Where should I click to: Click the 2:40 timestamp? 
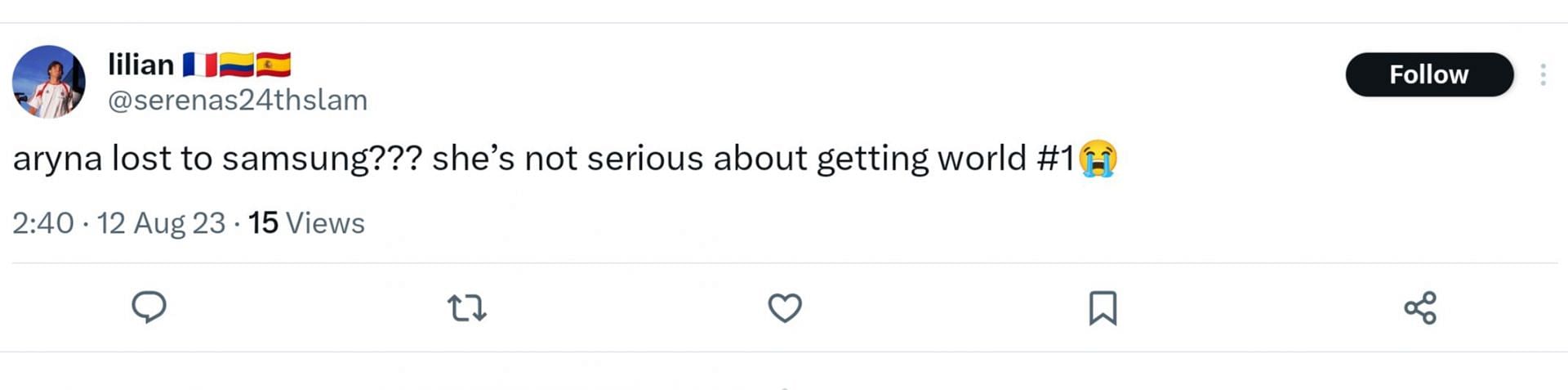(42, 223)
